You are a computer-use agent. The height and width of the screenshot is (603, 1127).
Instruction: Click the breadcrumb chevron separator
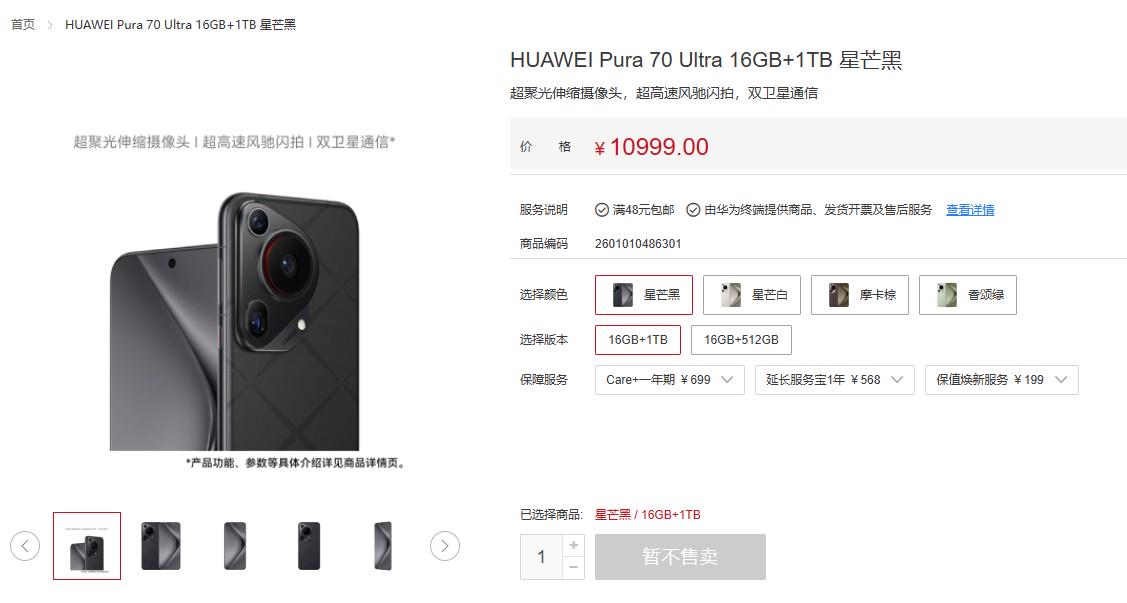pos(50,25)
